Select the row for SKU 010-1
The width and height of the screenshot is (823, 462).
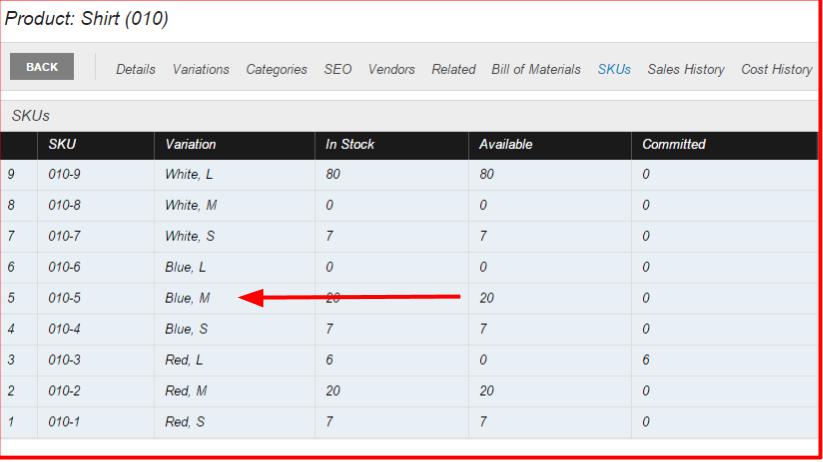(x=409, y=422)
